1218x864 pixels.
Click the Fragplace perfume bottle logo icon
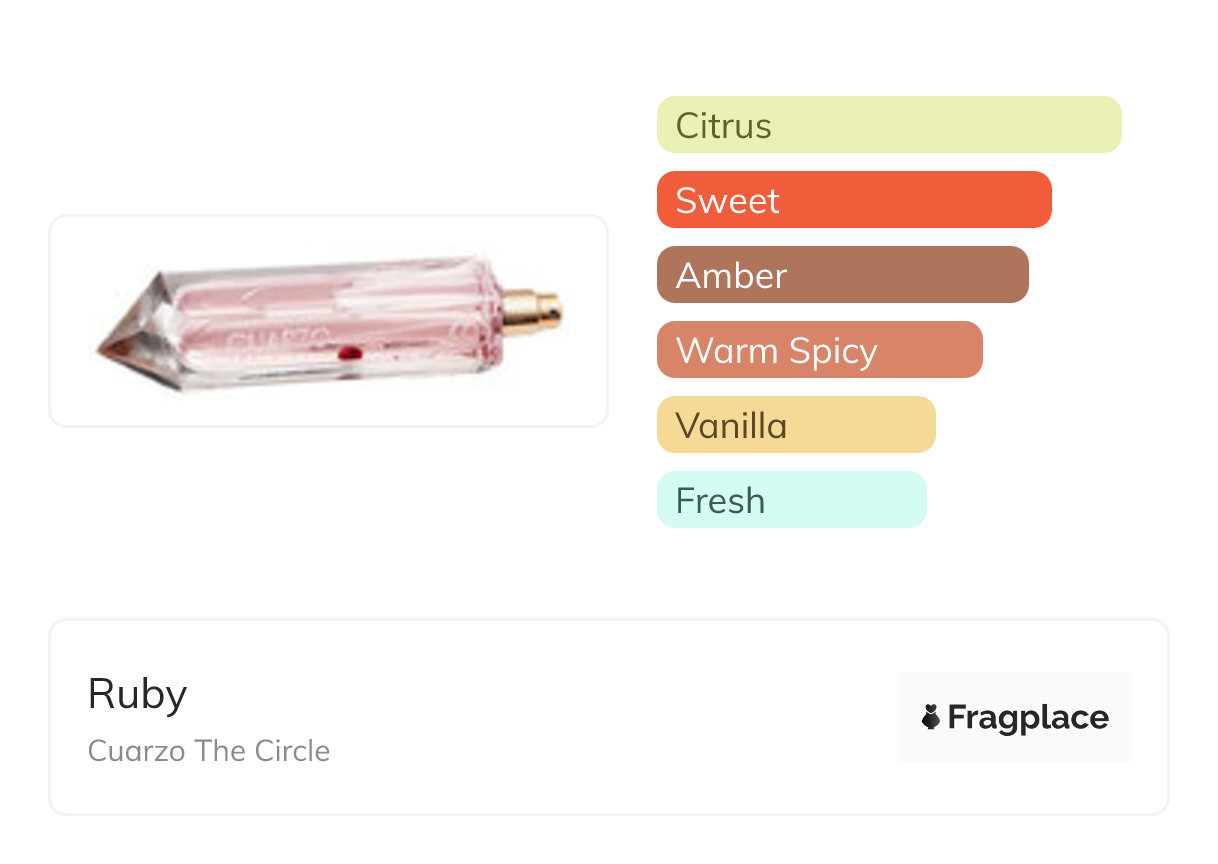(x=931, y=717)
